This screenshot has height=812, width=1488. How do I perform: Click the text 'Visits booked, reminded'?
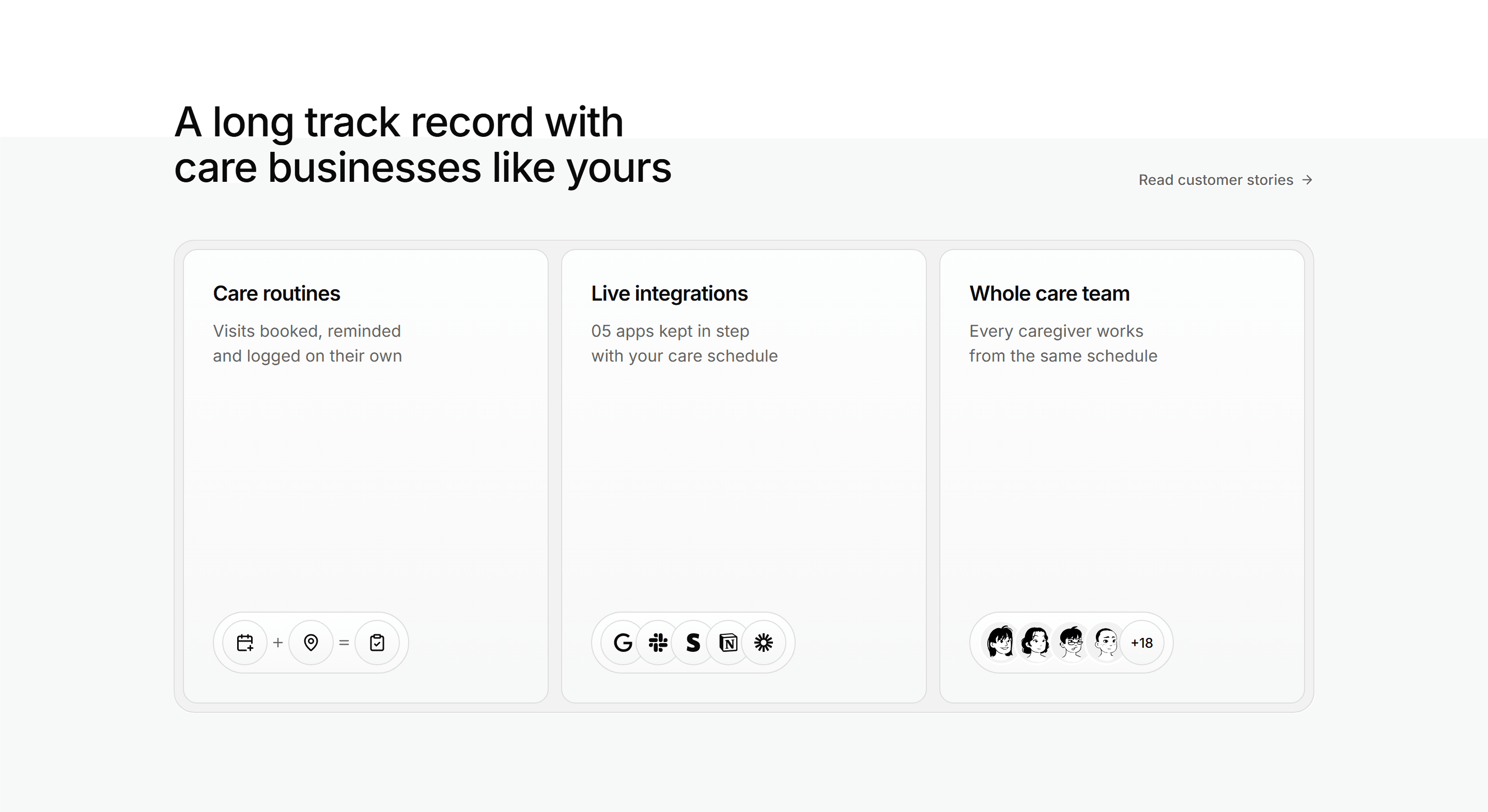[307, 331]
